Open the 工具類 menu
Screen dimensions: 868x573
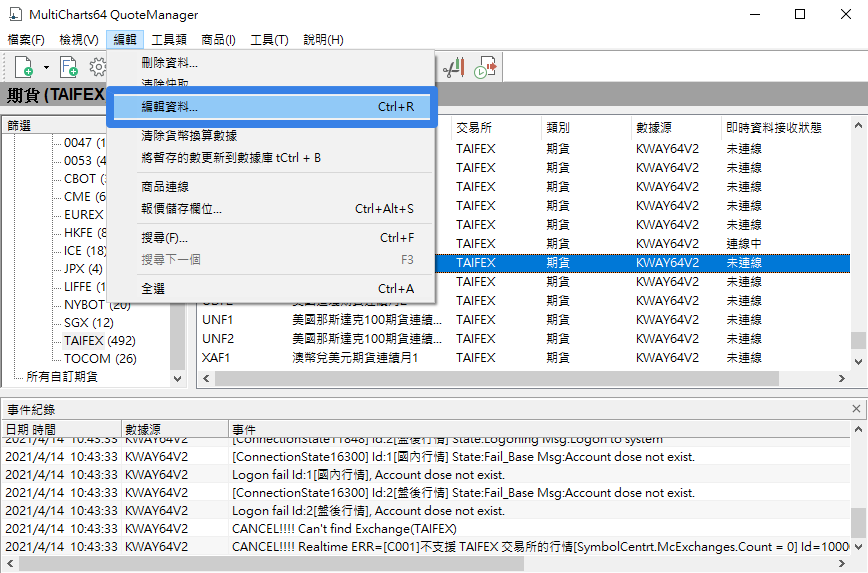coord(169,40)
